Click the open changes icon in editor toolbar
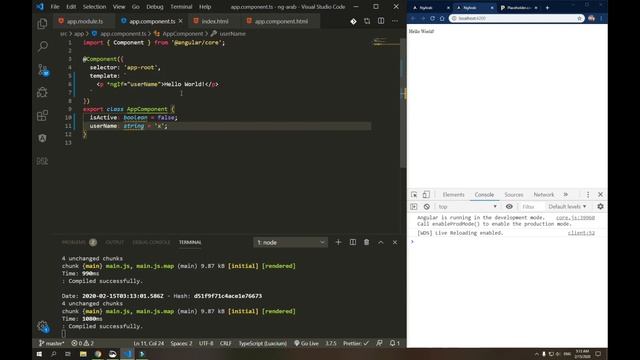The image size is (640, 360). tap(367, 21)
